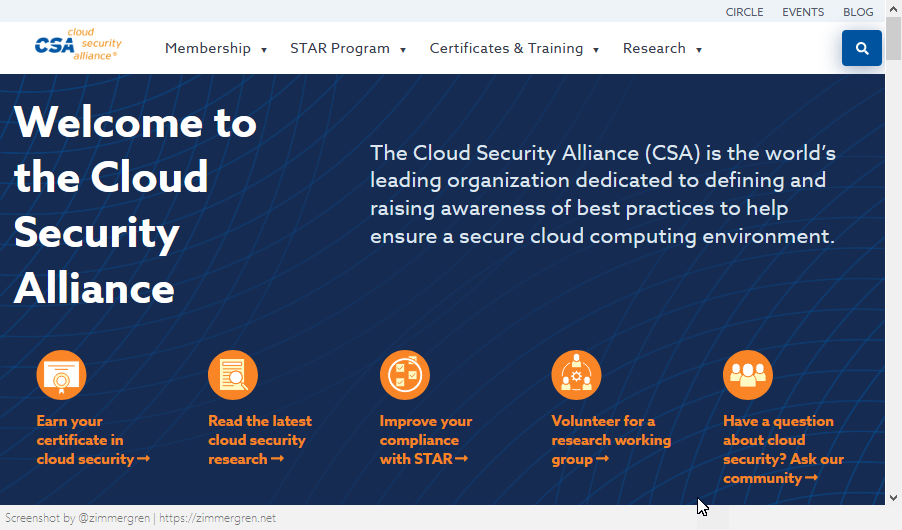Expand the Research dropdown arrow
902x530 pixels.
click(699, 50)
